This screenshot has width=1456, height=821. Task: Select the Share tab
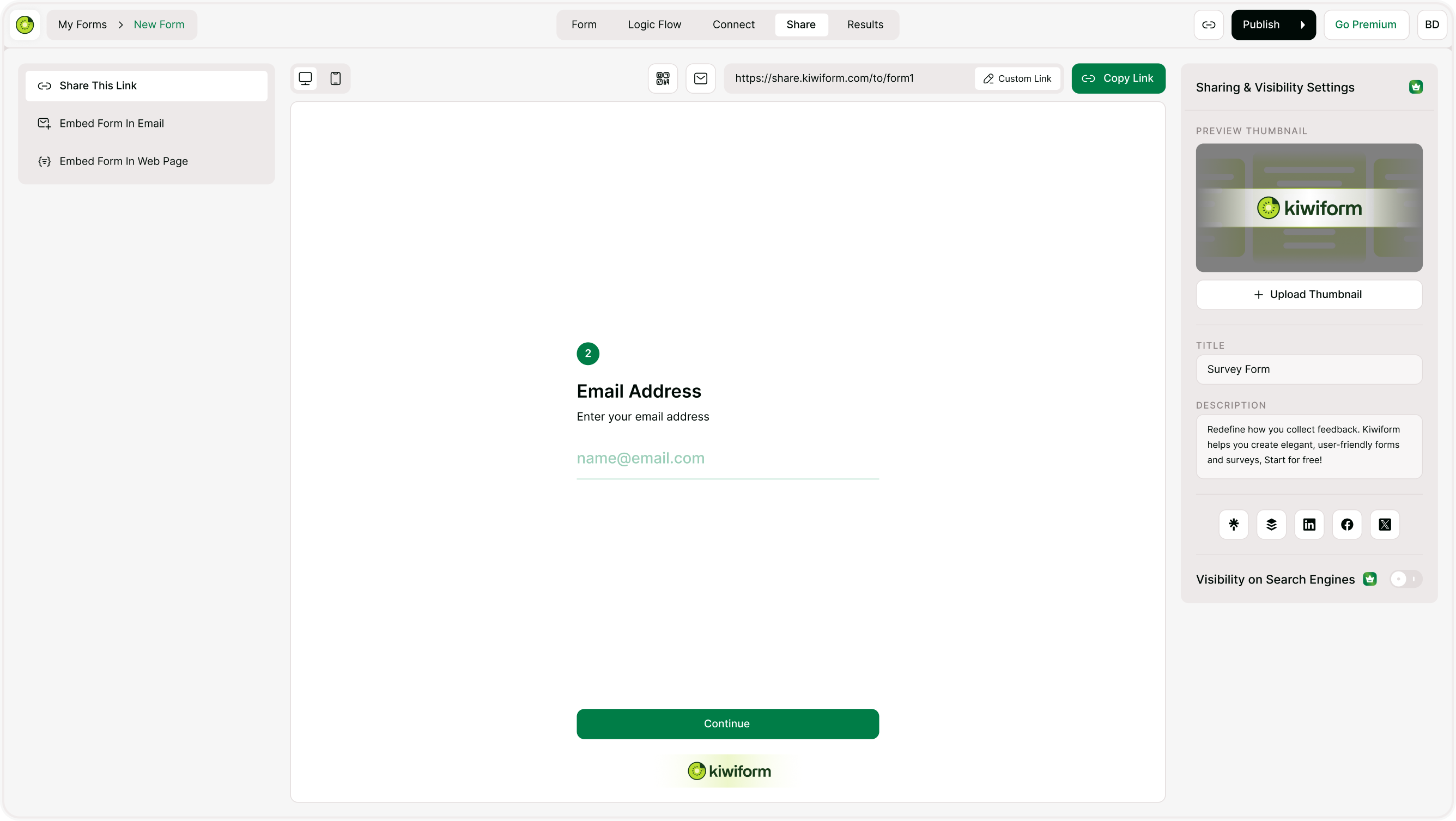pos(801,25)
